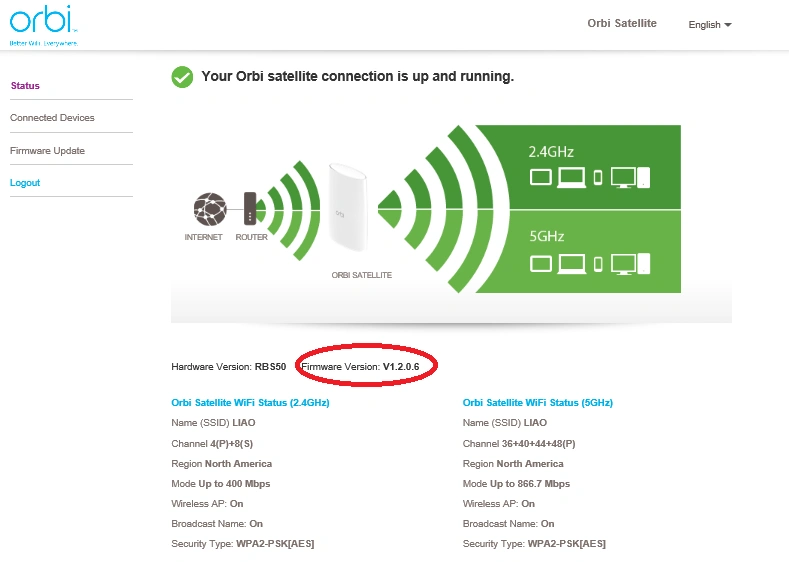This screenshot has width=789, height=562.
Task: Click Orbi Satellite WiFi Status (2.4GHz) heading
Action: (250, 403)
